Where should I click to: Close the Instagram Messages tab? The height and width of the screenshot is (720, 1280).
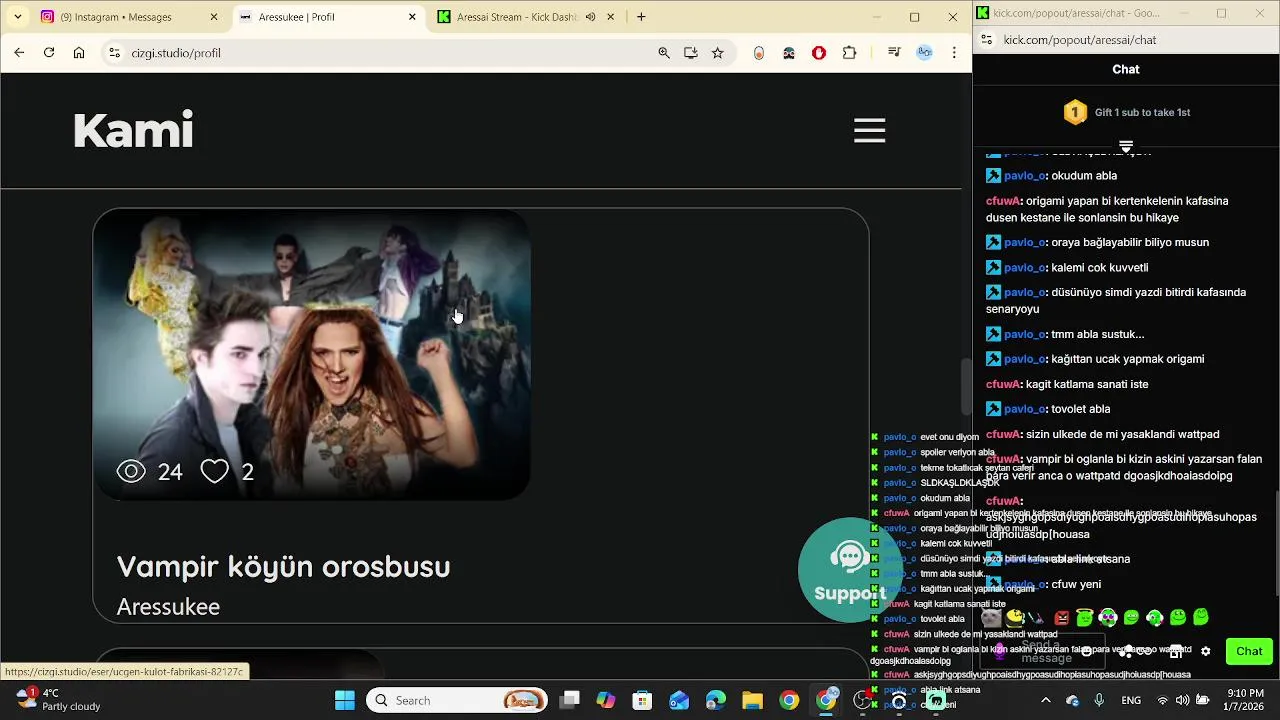tap(214, 17)
